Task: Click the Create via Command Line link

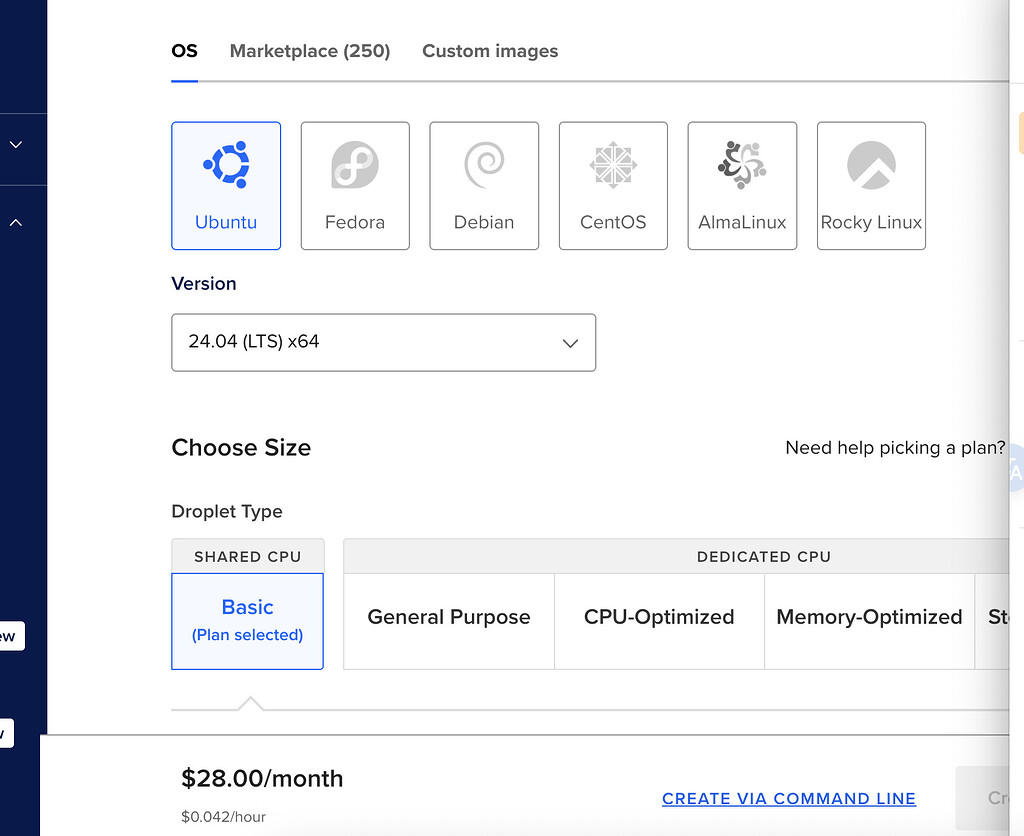Action: point(789,798)
